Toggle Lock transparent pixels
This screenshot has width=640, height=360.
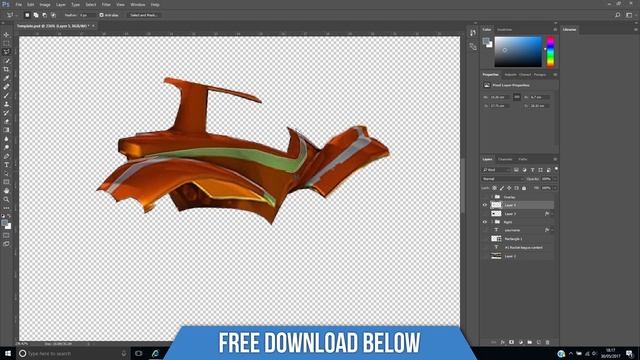click(x=494, y=188)
